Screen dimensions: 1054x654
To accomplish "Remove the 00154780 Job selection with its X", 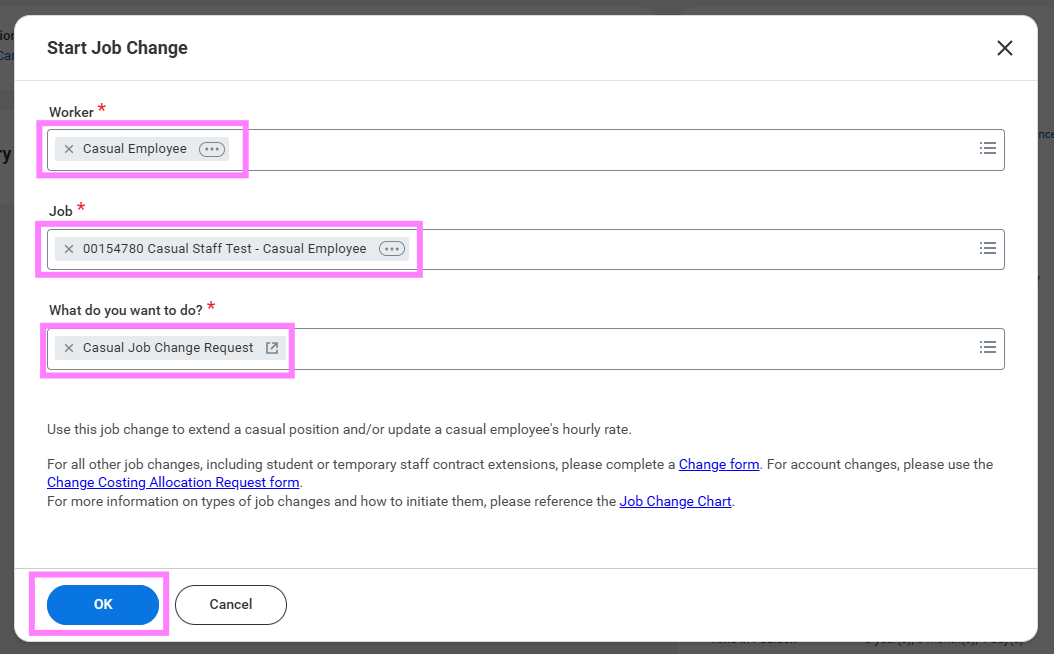I will pos(68,248).
